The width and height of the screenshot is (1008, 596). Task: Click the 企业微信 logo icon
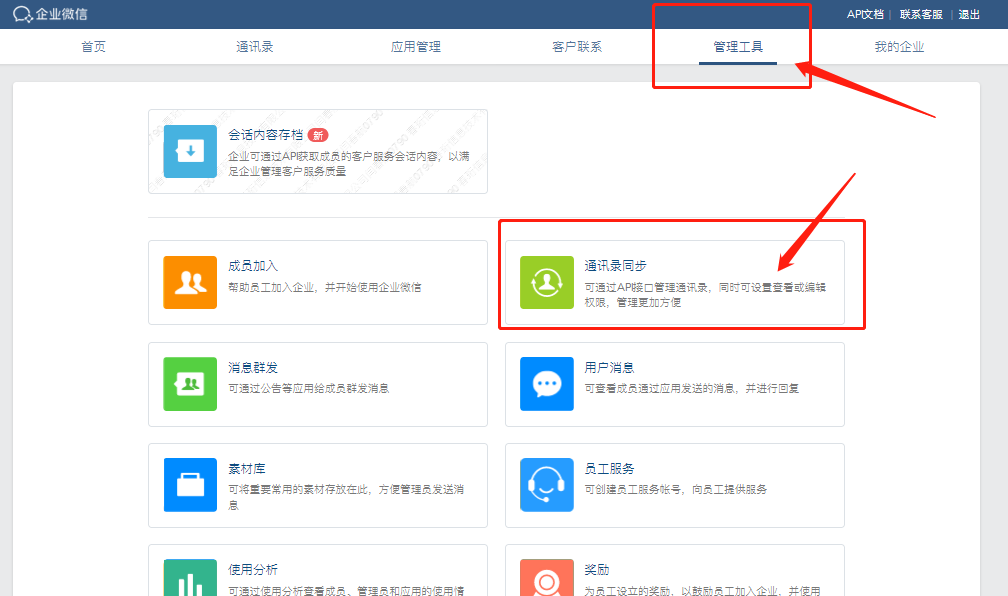(22, 14)
